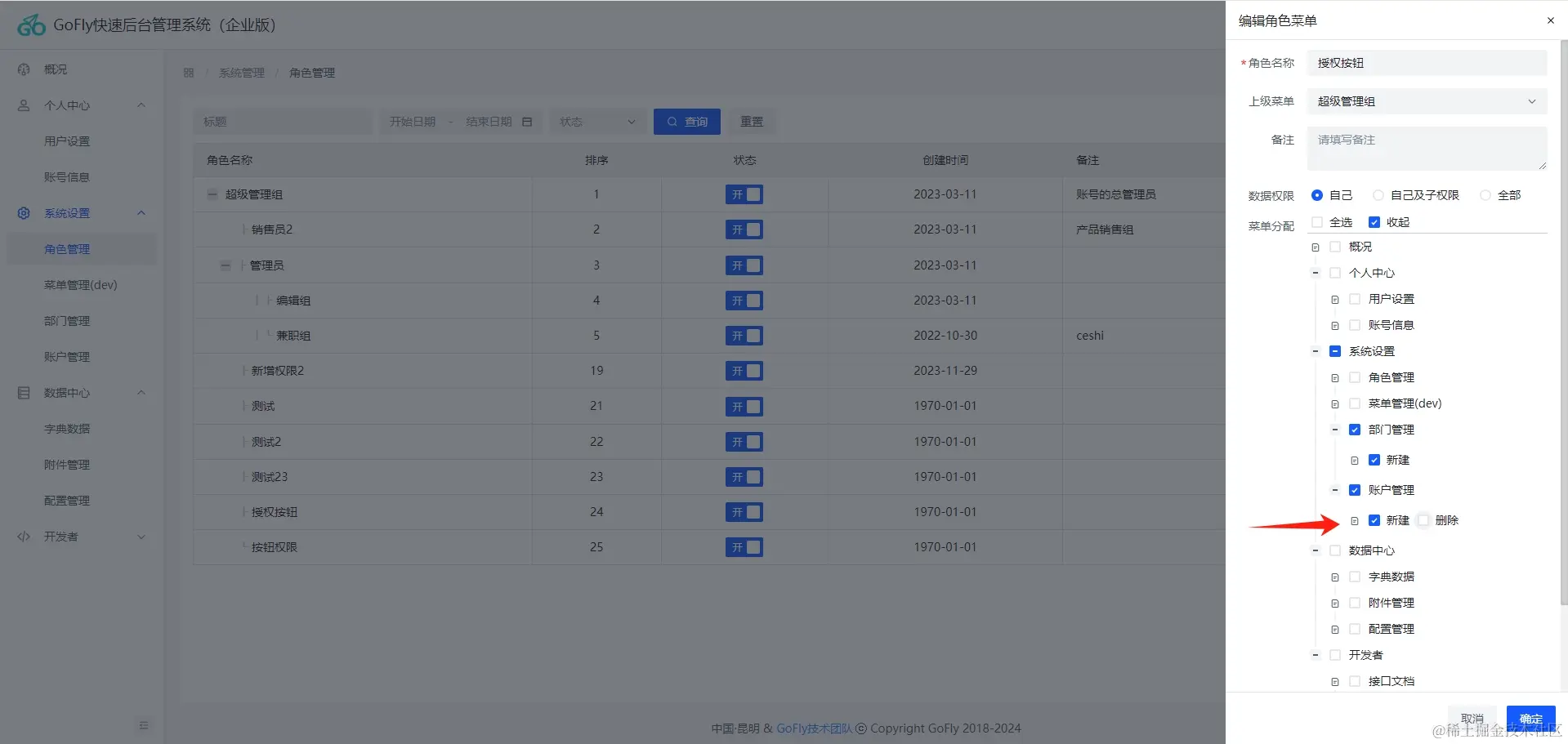
Task: Click the leaf icon beside 配置管理 in the tree
Action: tap(1335, 630)
